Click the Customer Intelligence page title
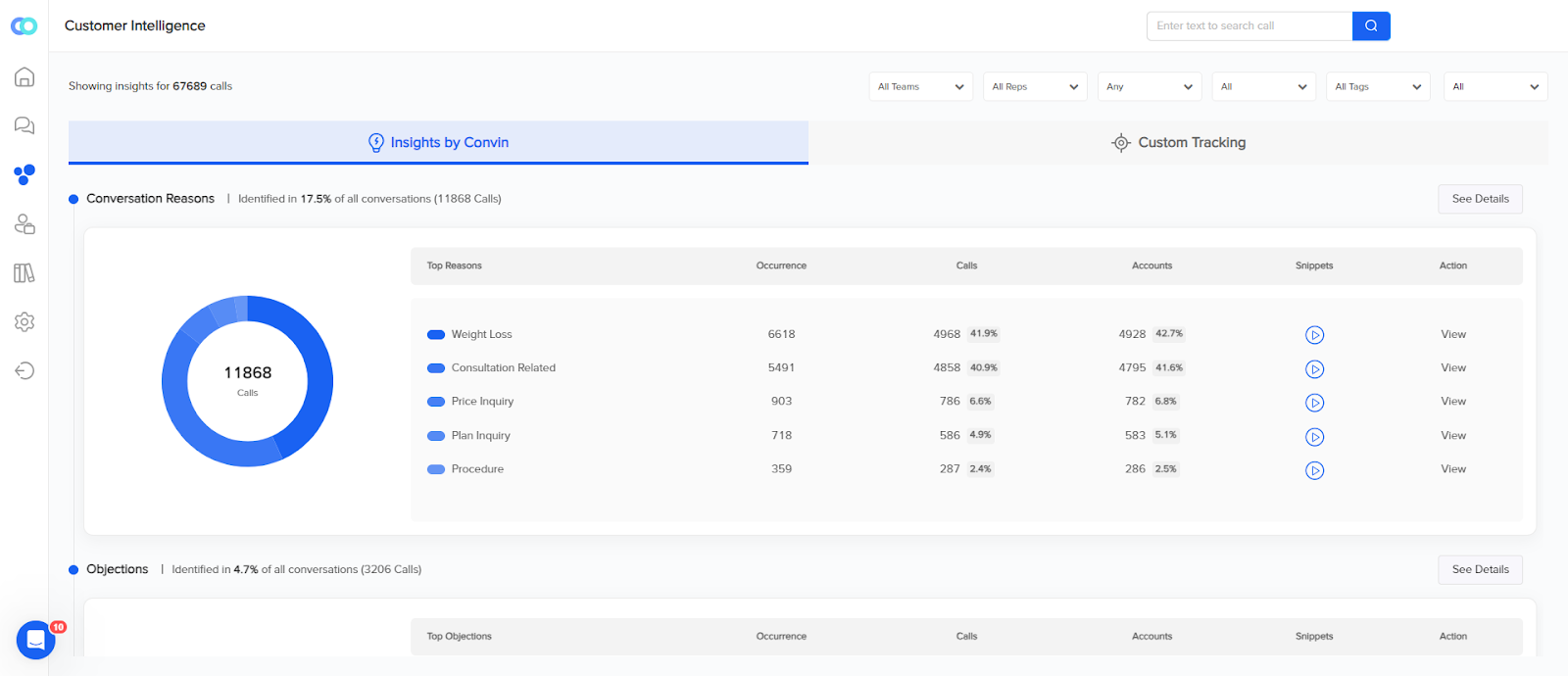Image resolution: width=1568 pixels, height=676 pixels. pyautogui.click(x=134, y=25)
